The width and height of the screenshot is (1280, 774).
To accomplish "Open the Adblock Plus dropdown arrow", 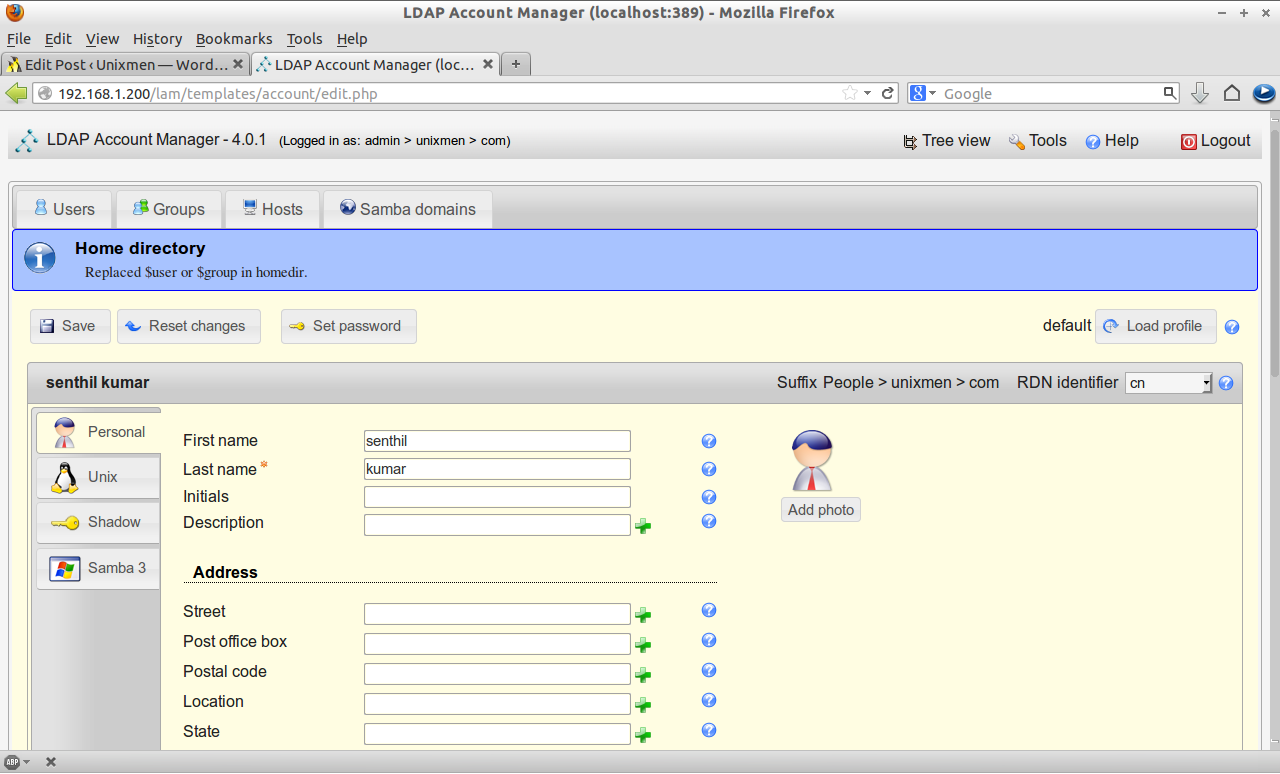I will tap(26, 762).
